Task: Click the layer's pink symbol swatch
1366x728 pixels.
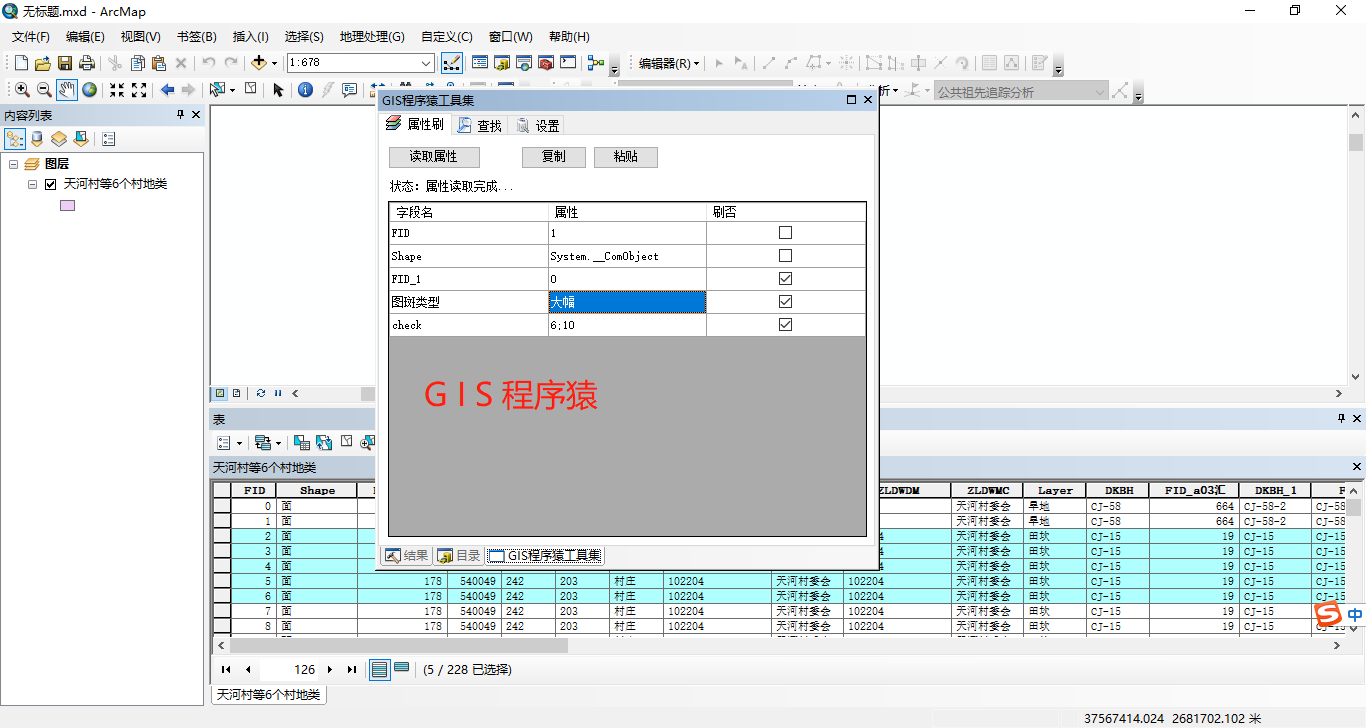Action: pos(66,204)
